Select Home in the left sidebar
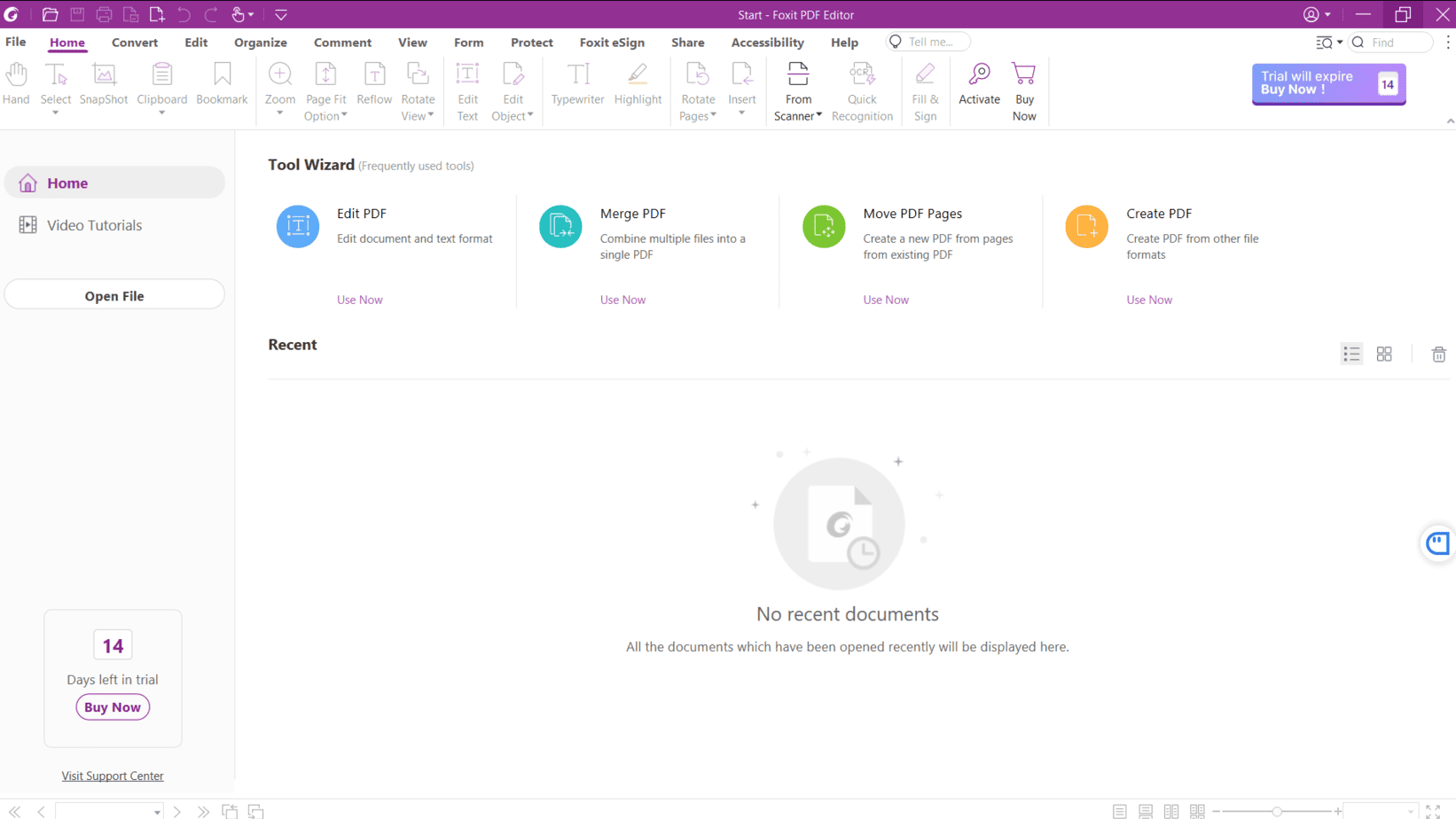 coord(114,183)
